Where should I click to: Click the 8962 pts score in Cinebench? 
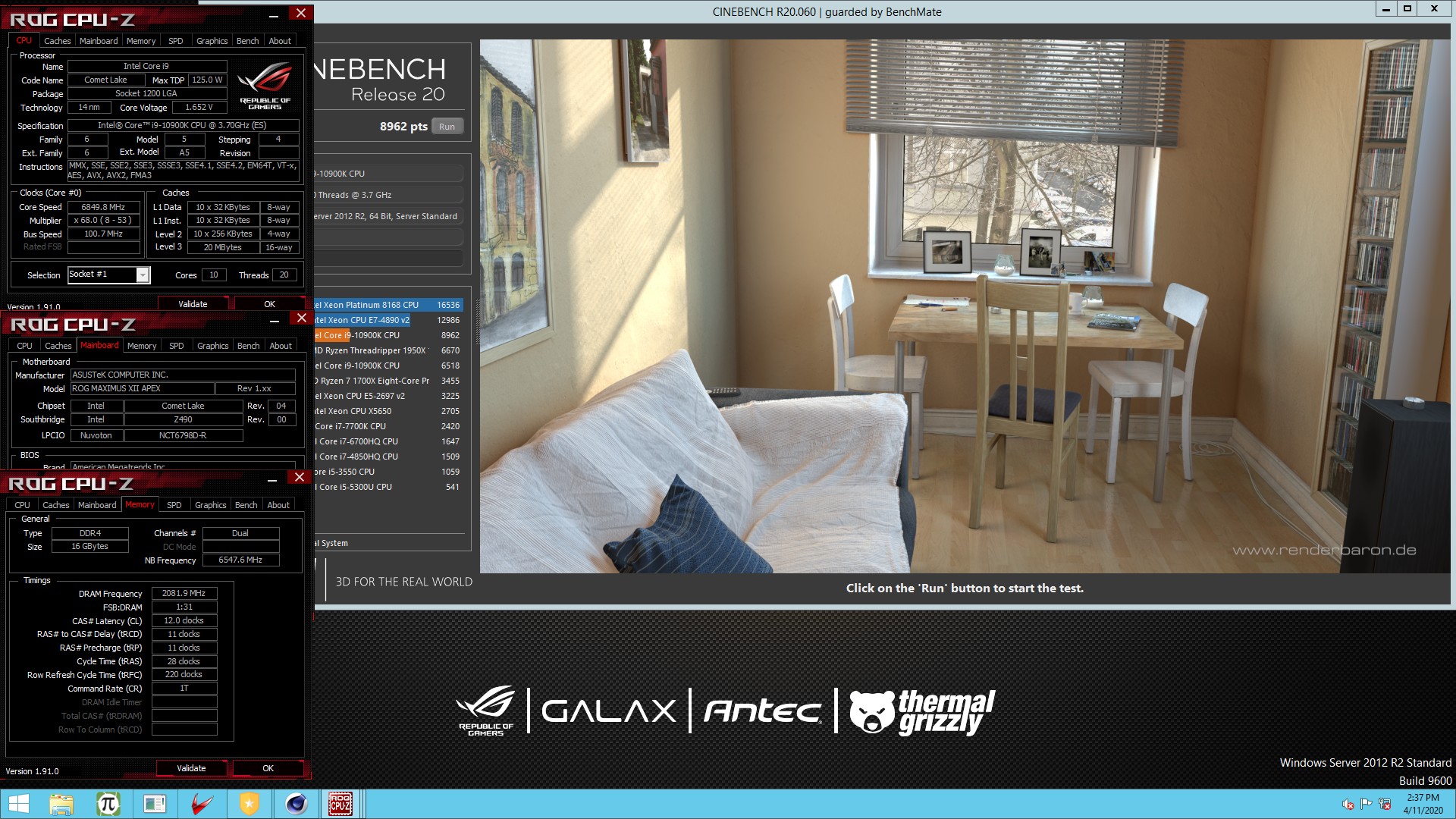pyautogui.click(x=403, y=127)
